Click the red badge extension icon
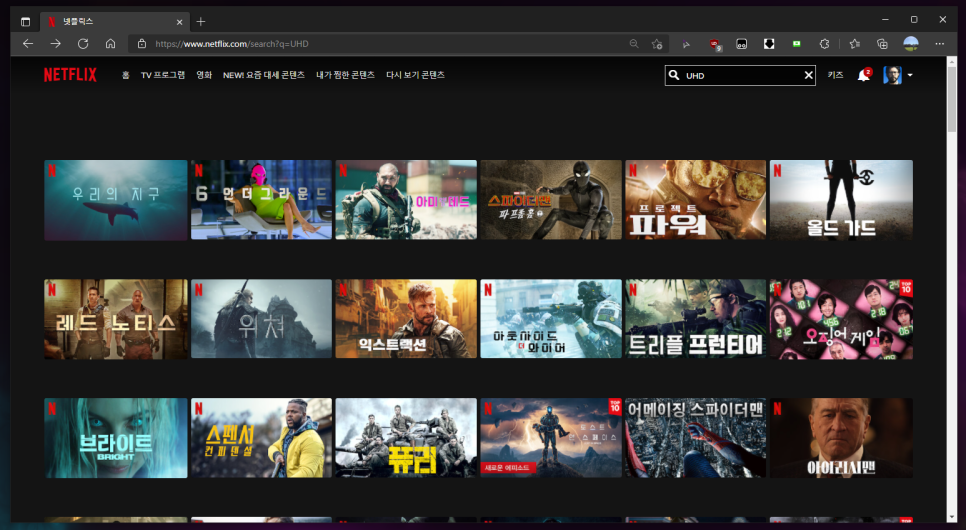Screen dimensions: 966x530 (x=715, y=44)
